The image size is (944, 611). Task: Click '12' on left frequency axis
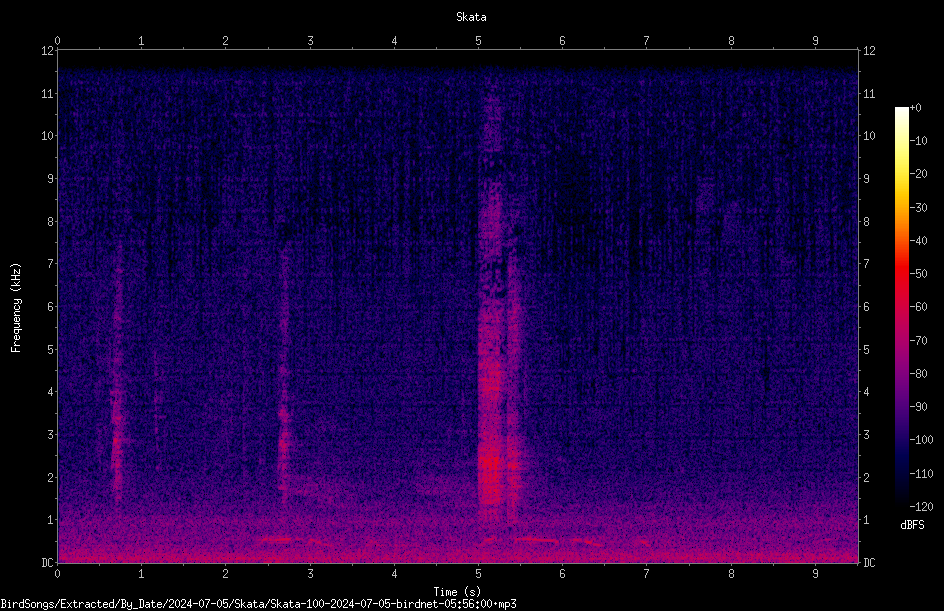coord(47,51)
